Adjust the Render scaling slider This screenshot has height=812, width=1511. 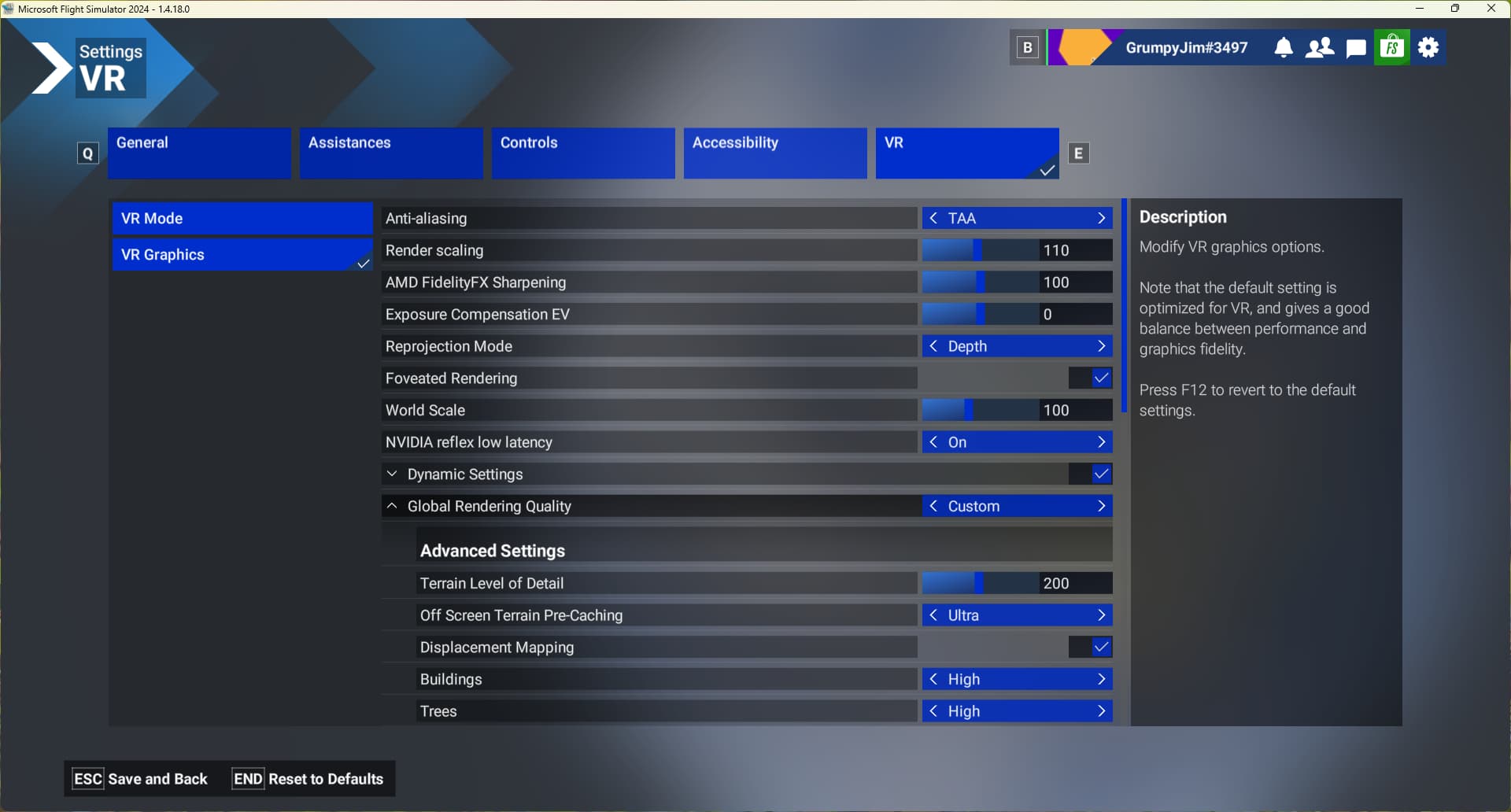(980, 250)
